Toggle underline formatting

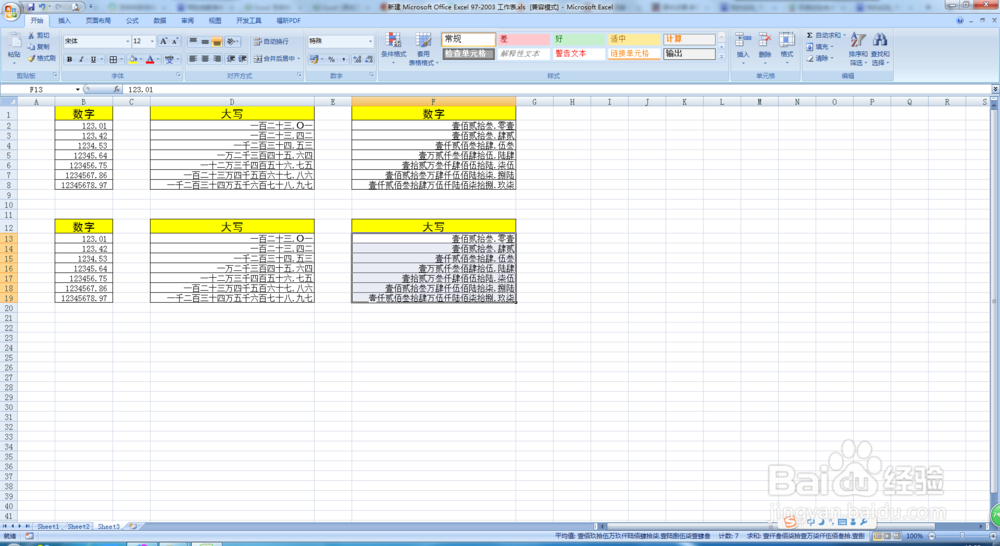(x=93, y=59)
